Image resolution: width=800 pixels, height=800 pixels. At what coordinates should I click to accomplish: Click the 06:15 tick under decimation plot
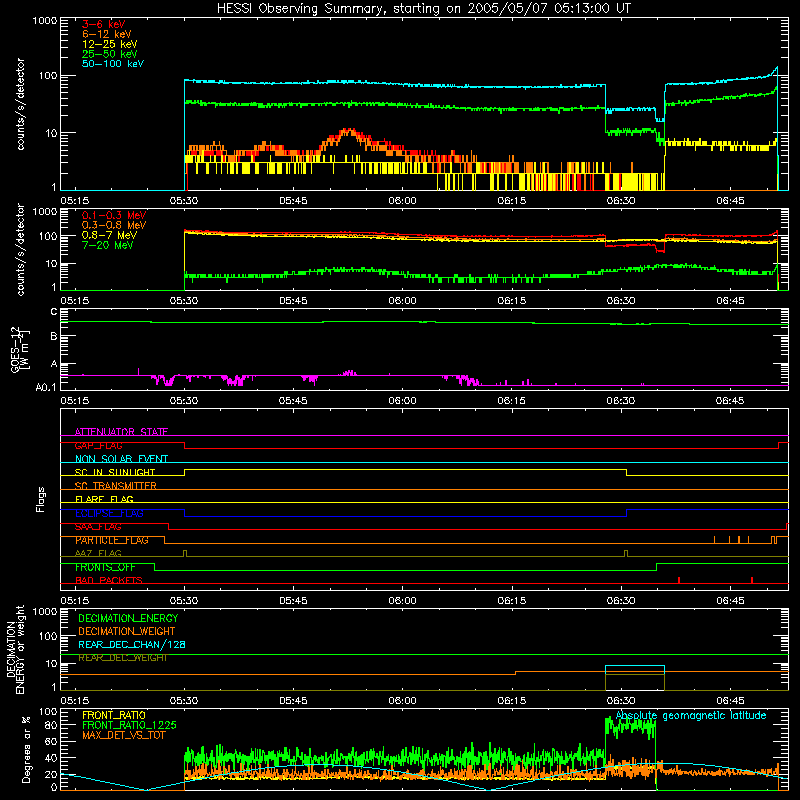(x=511, y=701)
